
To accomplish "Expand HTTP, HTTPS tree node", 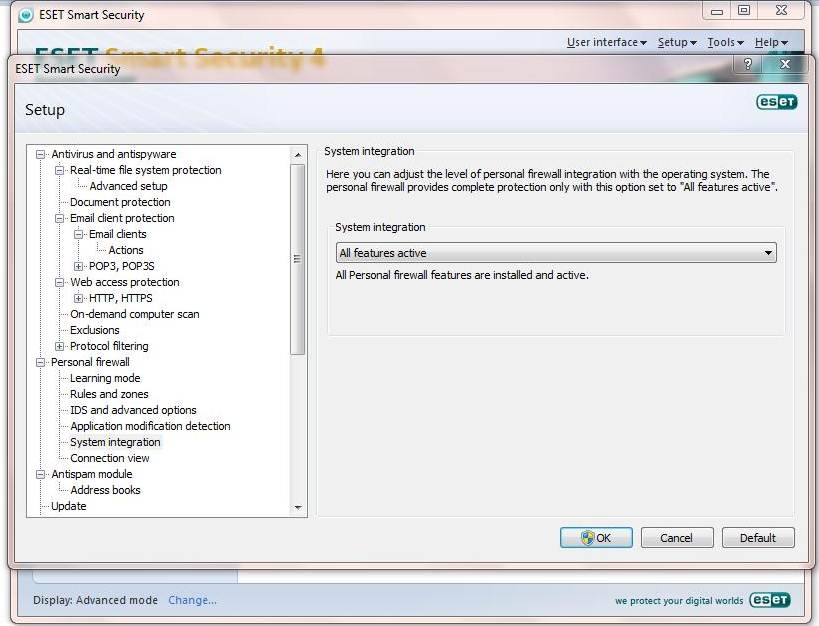I will click(x=78, y=298).
